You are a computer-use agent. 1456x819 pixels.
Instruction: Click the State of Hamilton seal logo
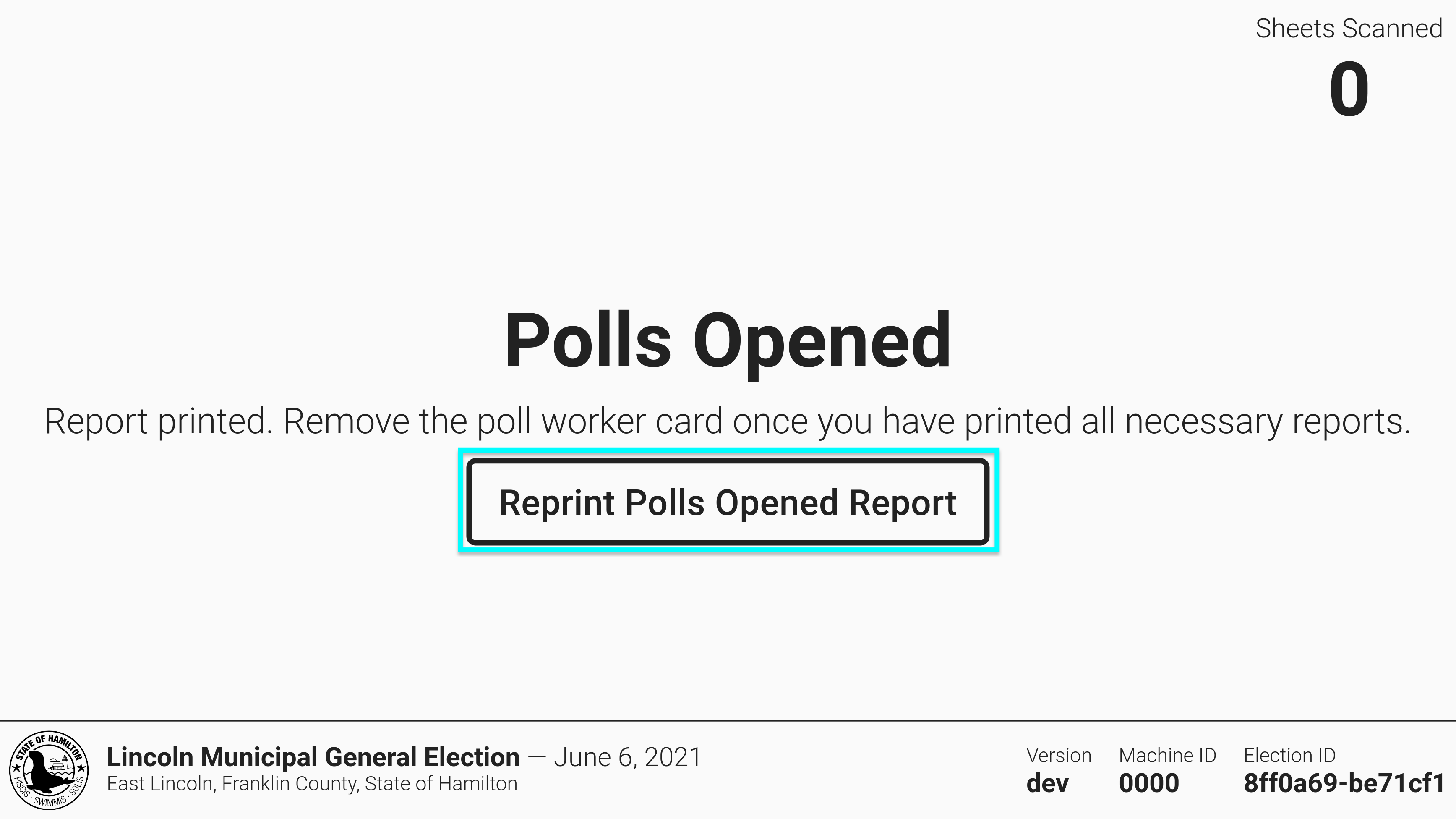(x=49, y=770)
